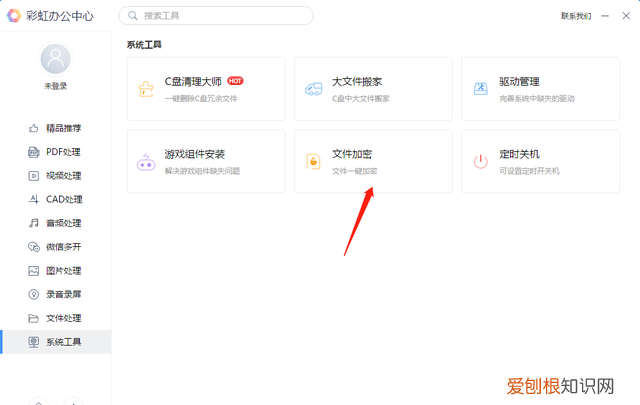Open the 游戏组件安装 tool title
The image size is (640, 405).
(x=195, y=154)
